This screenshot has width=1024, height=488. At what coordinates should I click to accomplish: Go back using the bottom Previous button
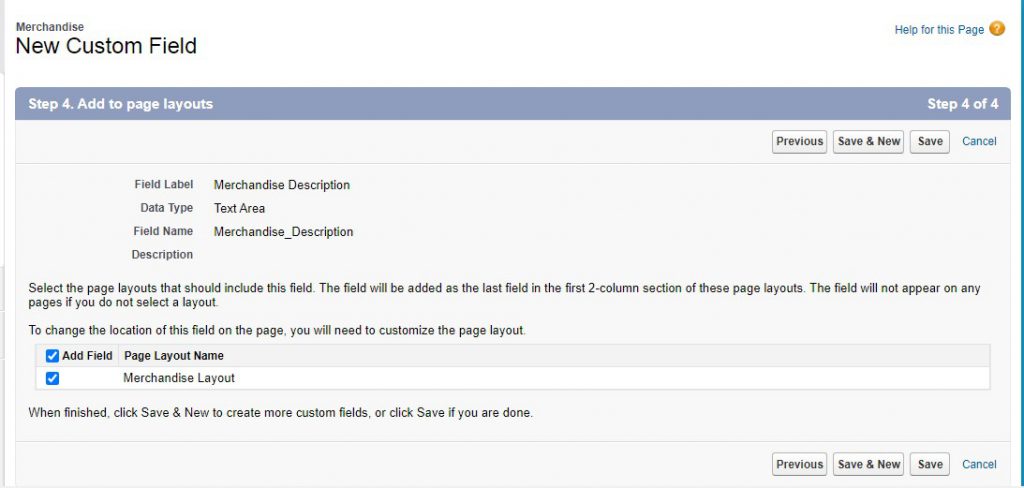(799, 464)
